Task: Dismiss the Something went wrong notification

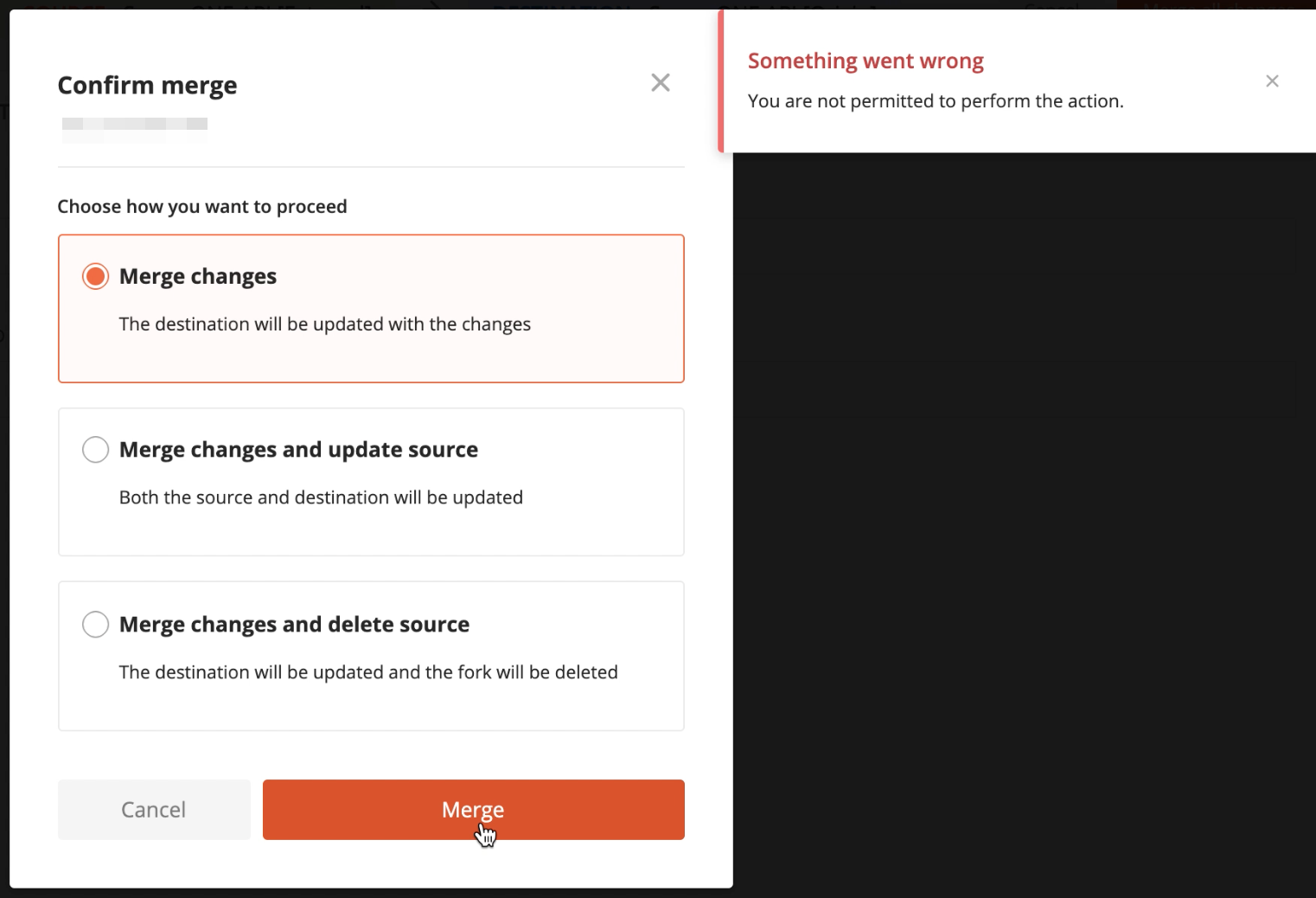Action: [1272, 80]
